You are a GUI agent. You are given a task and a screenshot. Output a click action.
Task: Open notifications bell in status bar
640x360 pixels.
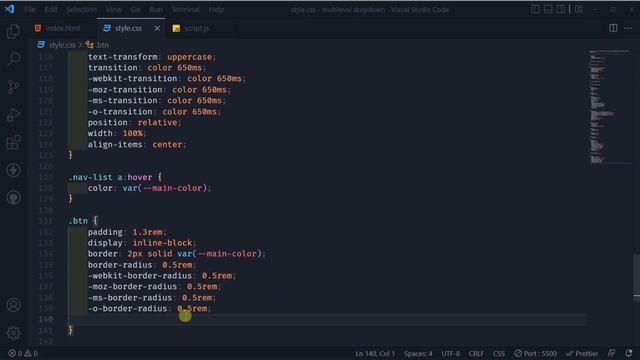click(x=629, y=353)
